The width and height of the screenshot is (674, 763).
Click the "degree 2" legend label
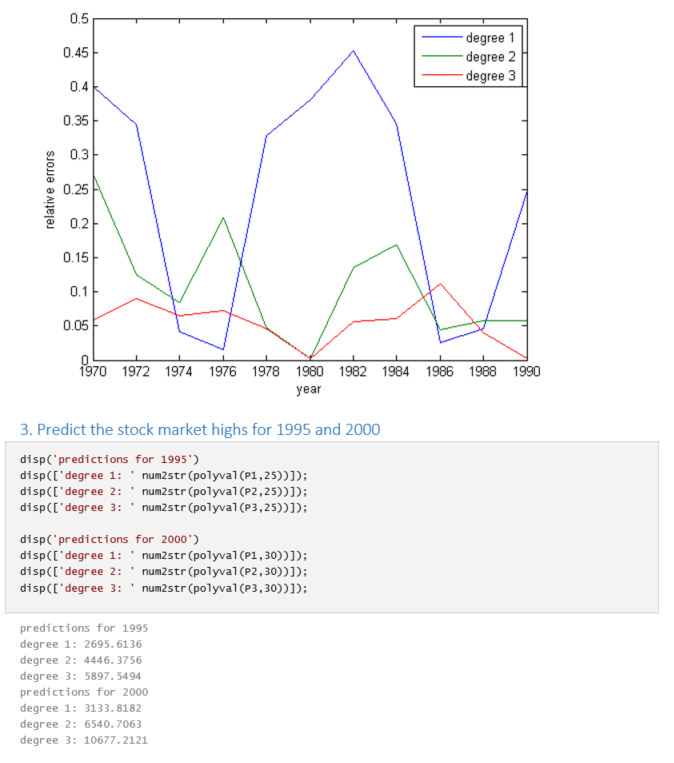(x=493, y=57)
